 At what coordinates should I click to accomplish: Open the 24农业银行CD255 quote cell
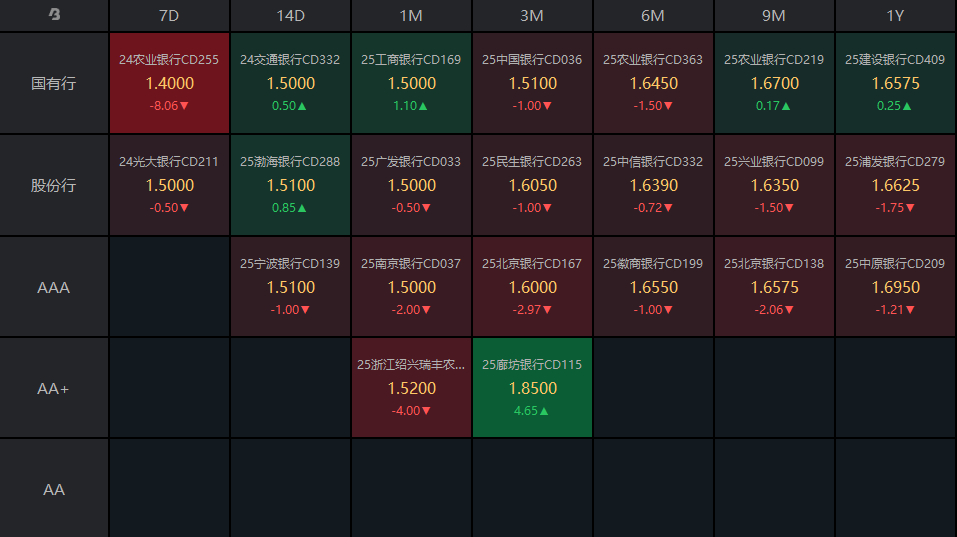point(169,83)
